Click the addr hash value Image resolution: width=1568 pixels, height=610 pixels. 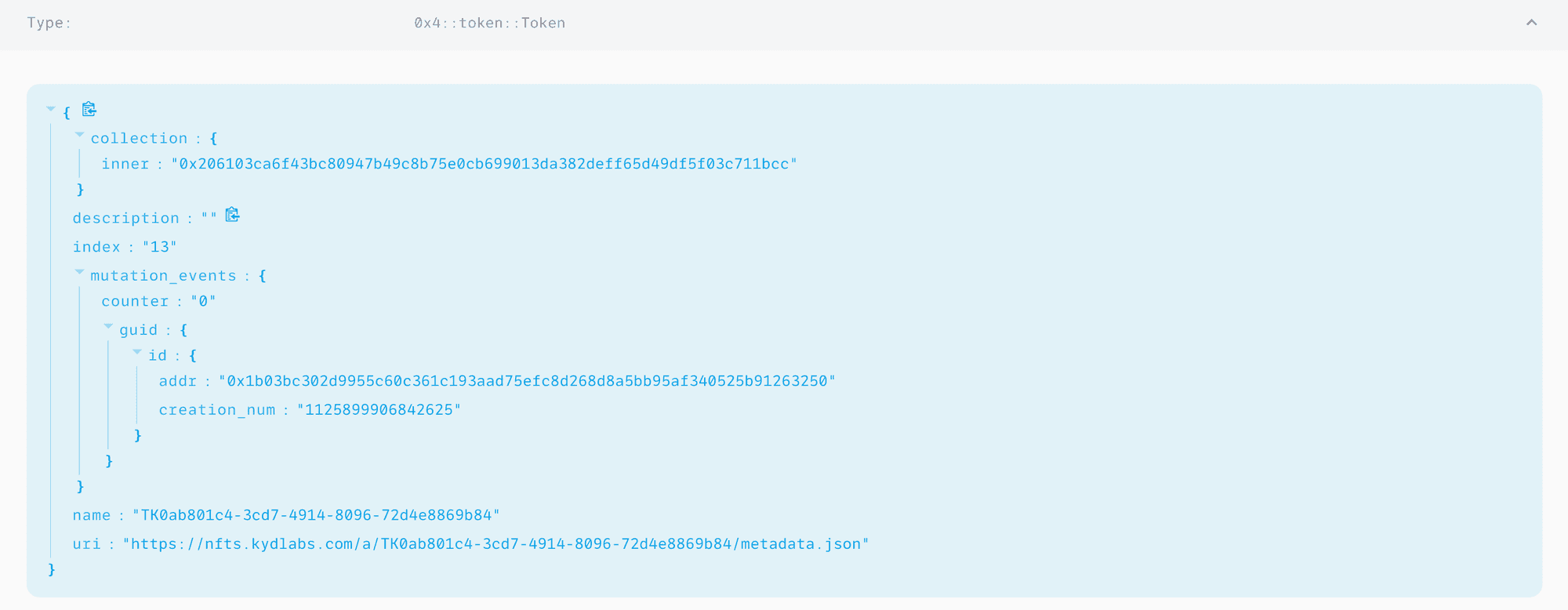527,381
